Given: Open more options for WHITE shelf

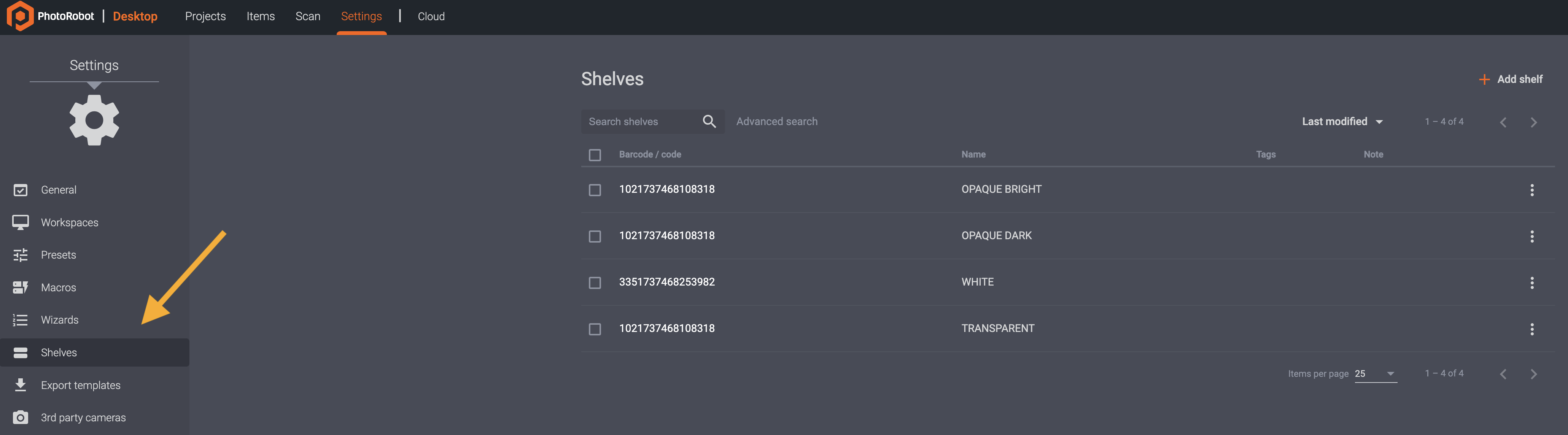Looking at the screenshot, I should [1531, 282].
